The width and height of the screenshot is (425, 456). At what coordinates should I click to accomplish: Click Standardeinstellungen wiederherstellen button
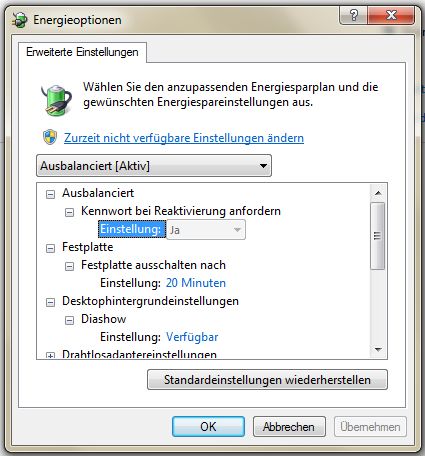pyautogui.click(x=267, y=380)
